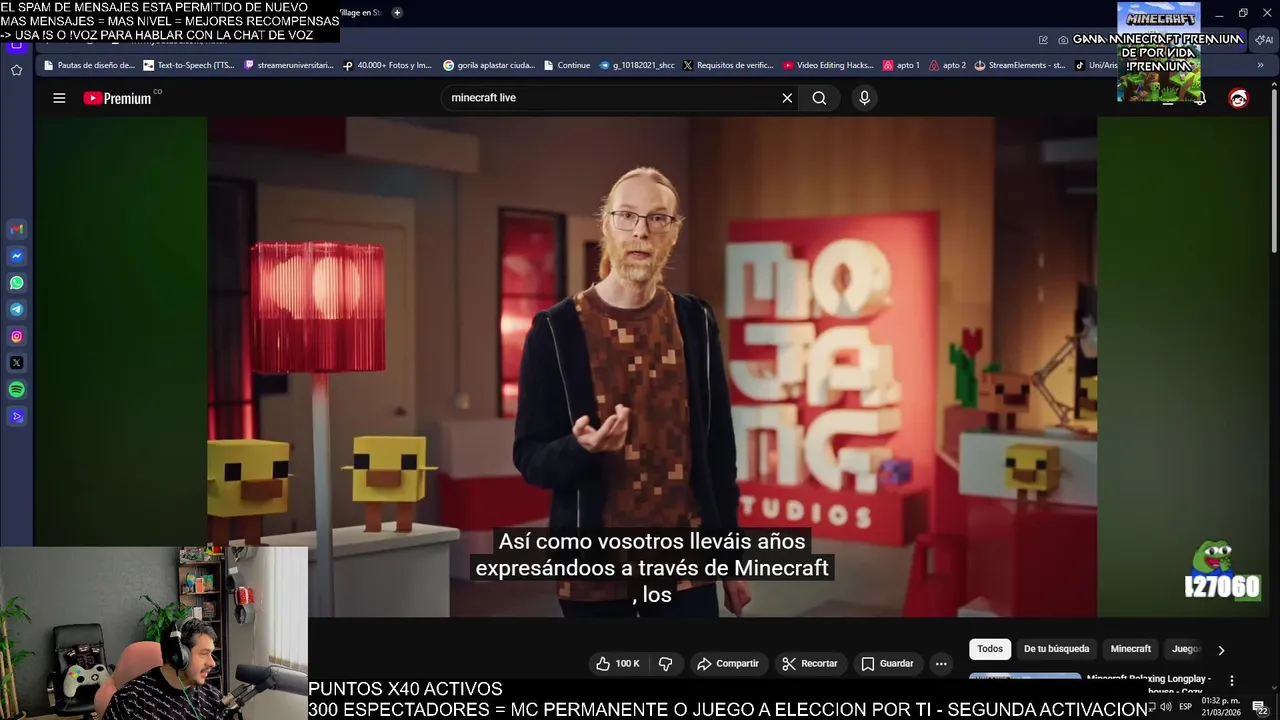This screenshot has width=1280, height=720.
Task: Open Spotify in the browser sidebar
Action: coord(17,390)
